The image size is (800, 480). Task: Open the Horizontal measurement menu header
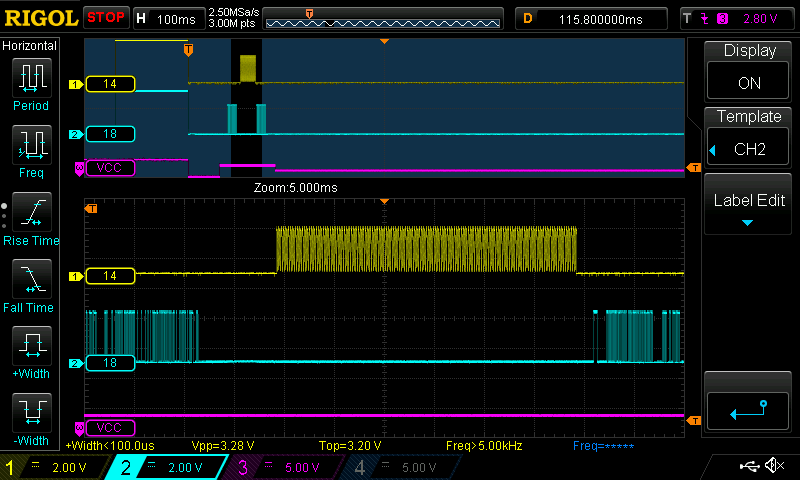click(31, 46)
